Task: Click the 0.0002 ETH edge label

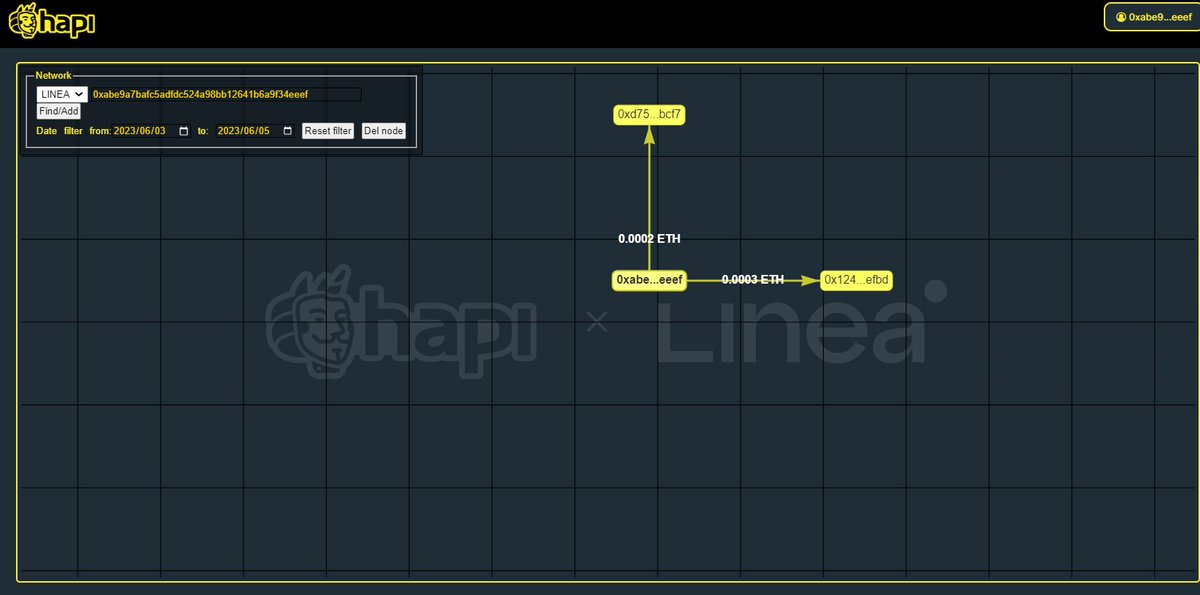Action: [x=649, y=239]
